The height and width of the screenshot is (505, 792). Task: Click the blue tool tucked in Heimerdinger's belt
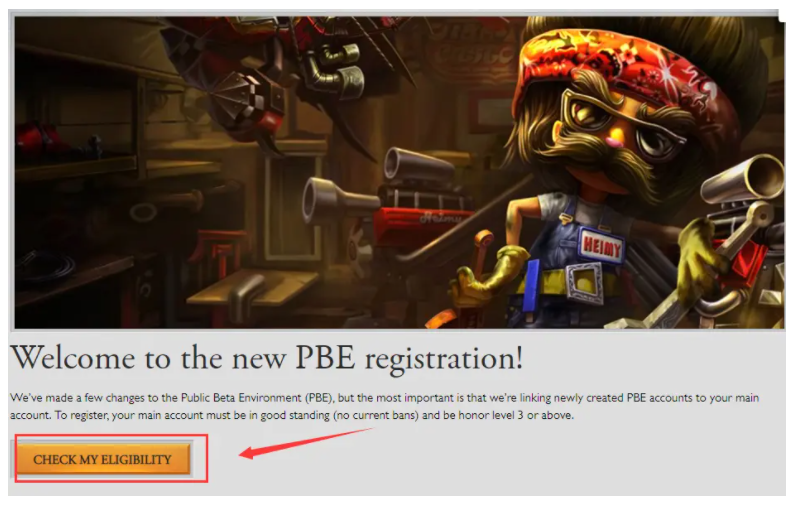pos(530,288)
